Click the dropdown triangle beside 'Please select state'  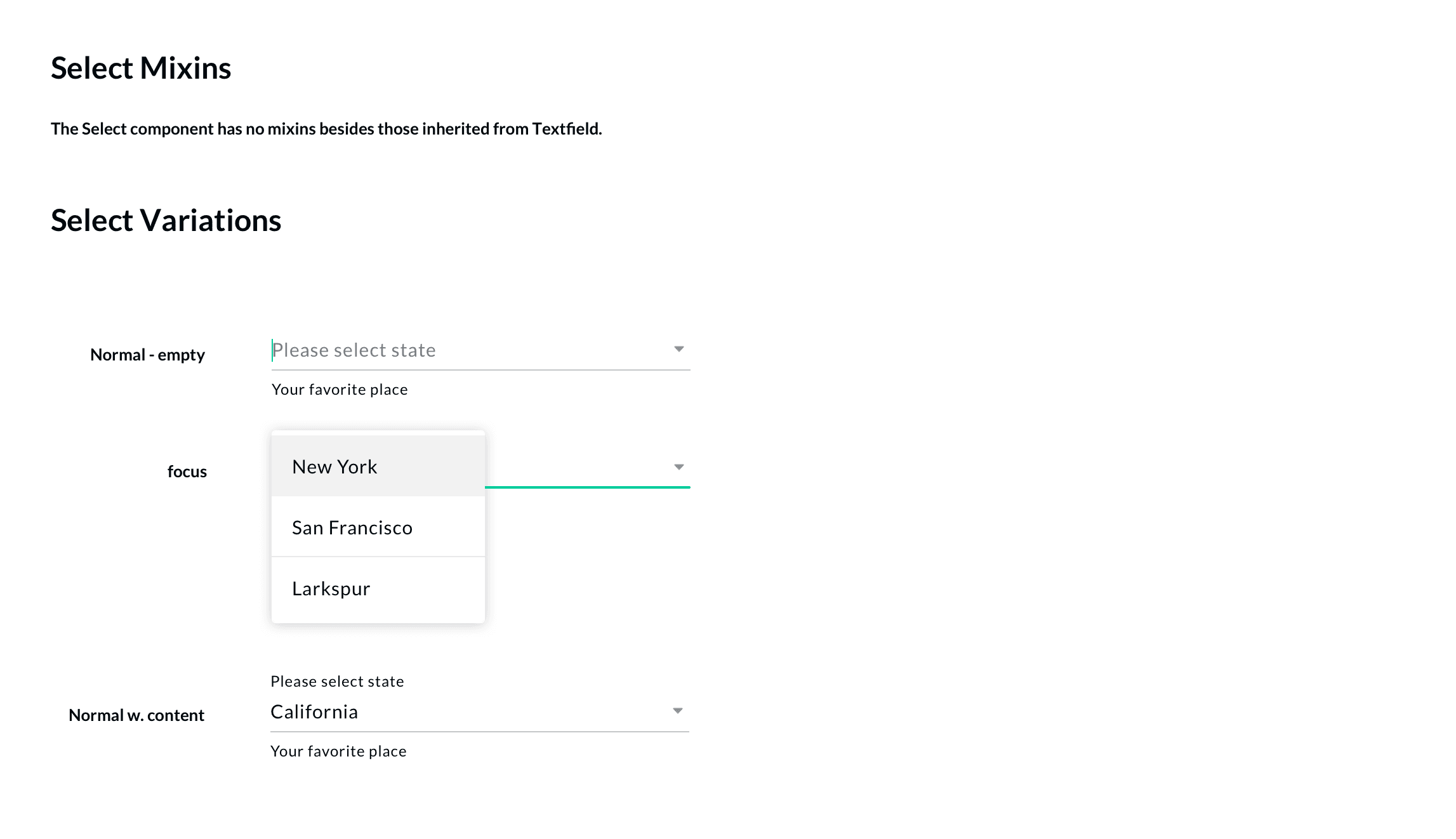pos(678,348)
